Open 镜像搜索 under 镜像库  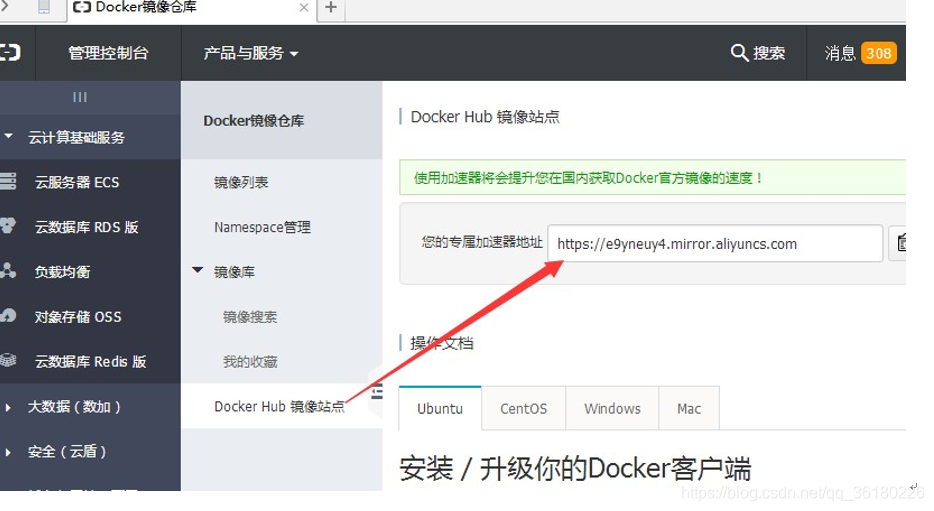tap(250, 317)
